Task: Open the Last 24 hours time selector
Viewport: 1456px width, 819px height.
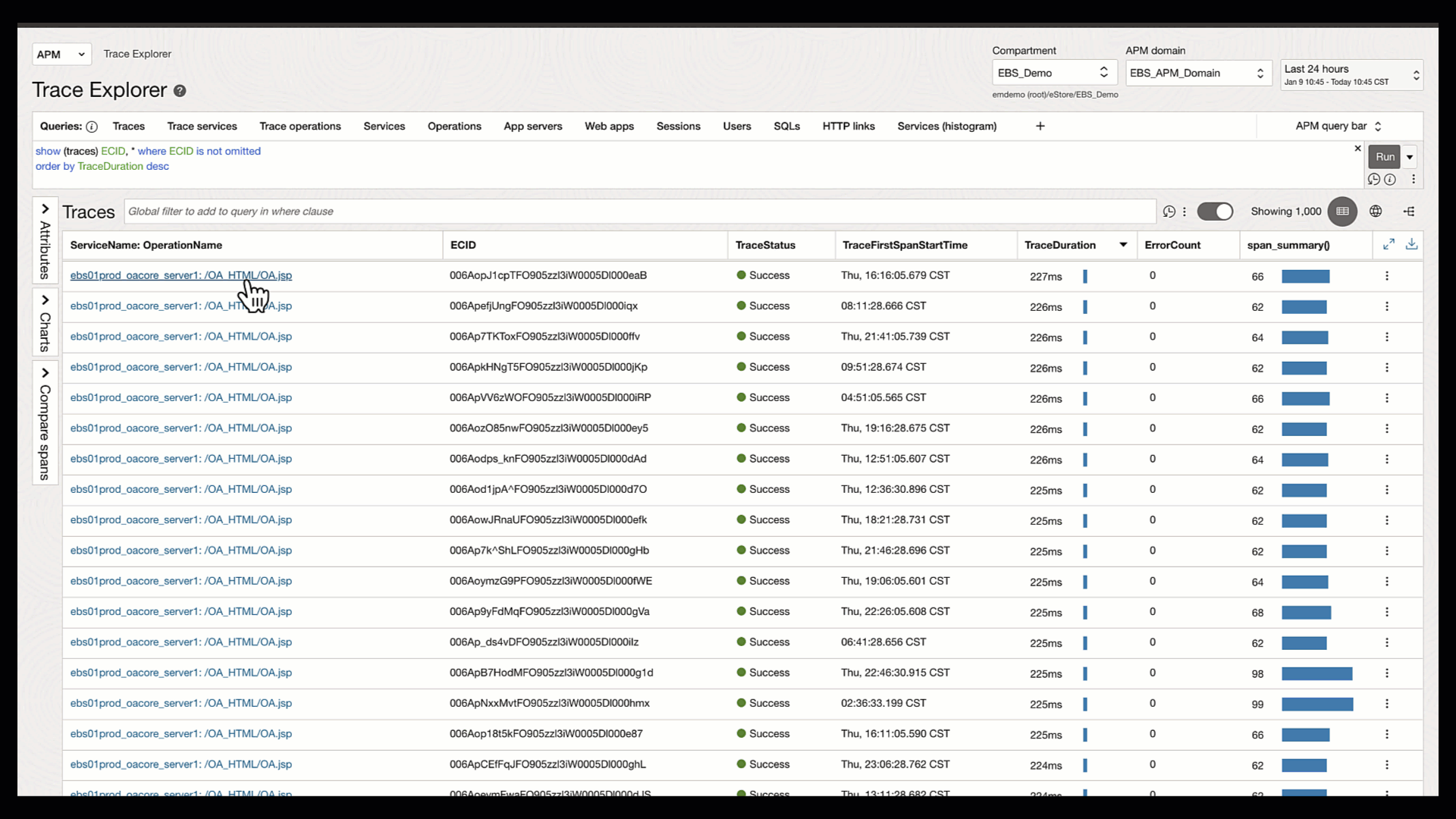Action: [1351, 74]
